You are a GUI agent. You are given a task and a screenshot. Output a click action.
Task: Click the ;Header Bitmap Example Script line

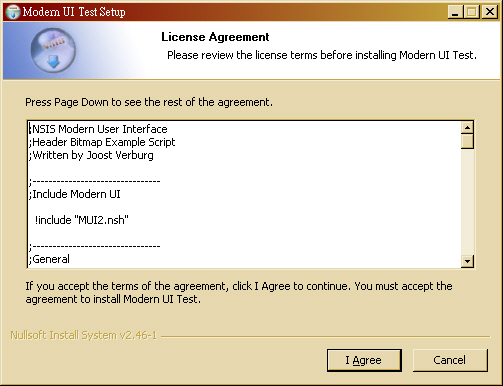102,142
